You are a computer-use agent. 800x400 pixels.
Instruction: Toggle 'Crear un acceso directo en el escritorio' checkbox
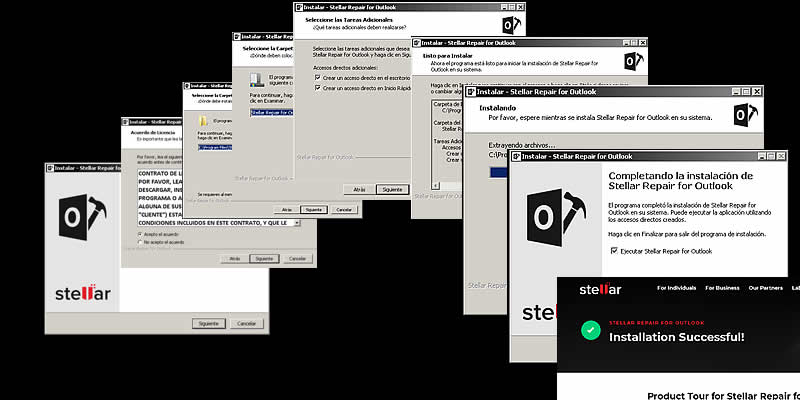[x=317, y=78]
